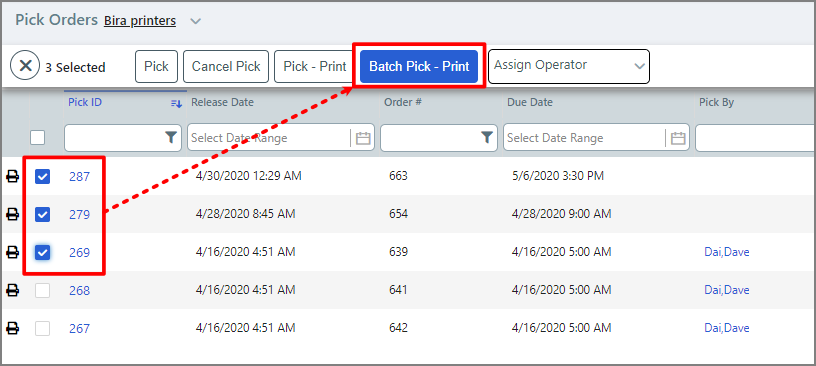The width and height of the screenshot is (816, 366).
Task: Click printer icon for pick 268
Action: coord(12,290)
